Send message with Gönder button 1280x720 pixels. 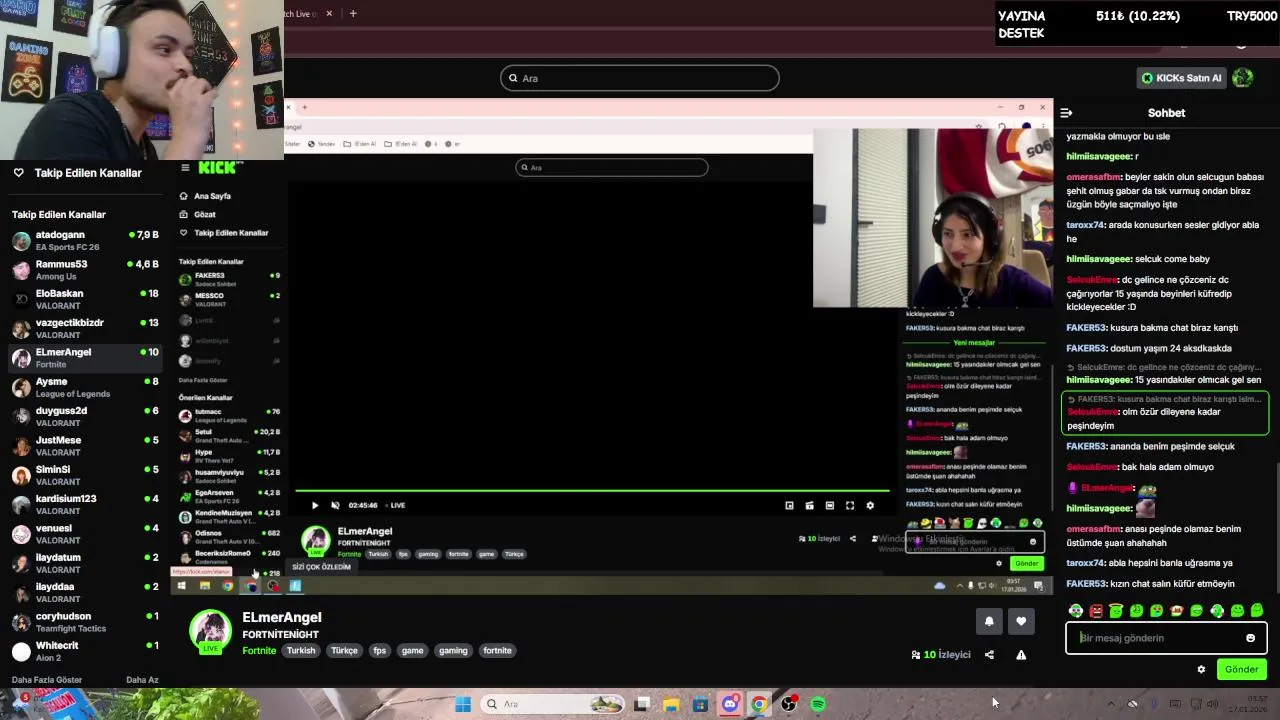click(1241, 670)
